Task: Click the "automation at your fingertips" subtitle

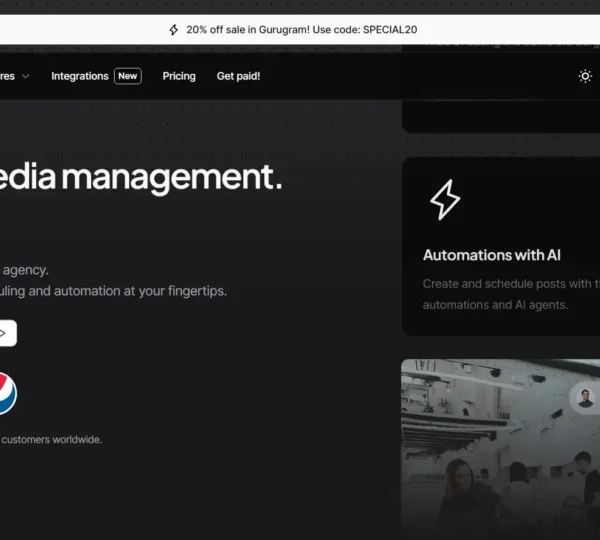Action: coord(113,291)
